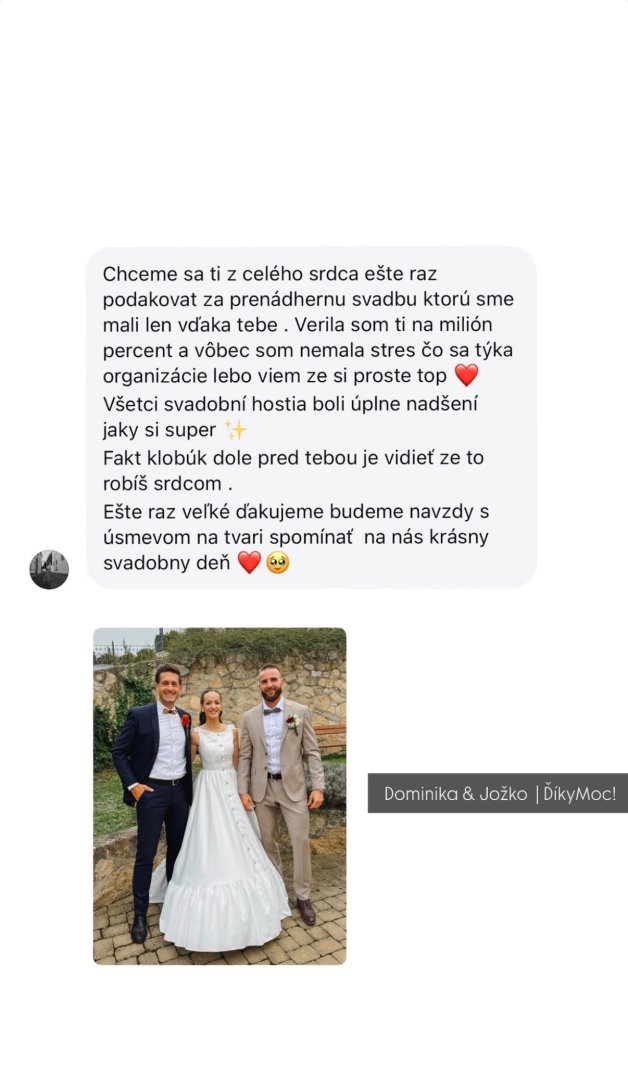Click the red heart emoji after "svadobny deň"

pos(249,562)
